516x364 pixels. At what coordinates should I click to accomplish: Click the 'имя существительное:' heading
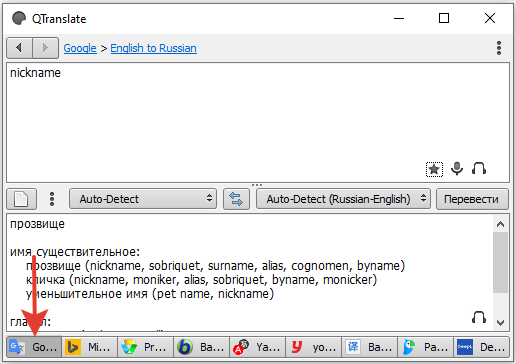coord(75,252)
